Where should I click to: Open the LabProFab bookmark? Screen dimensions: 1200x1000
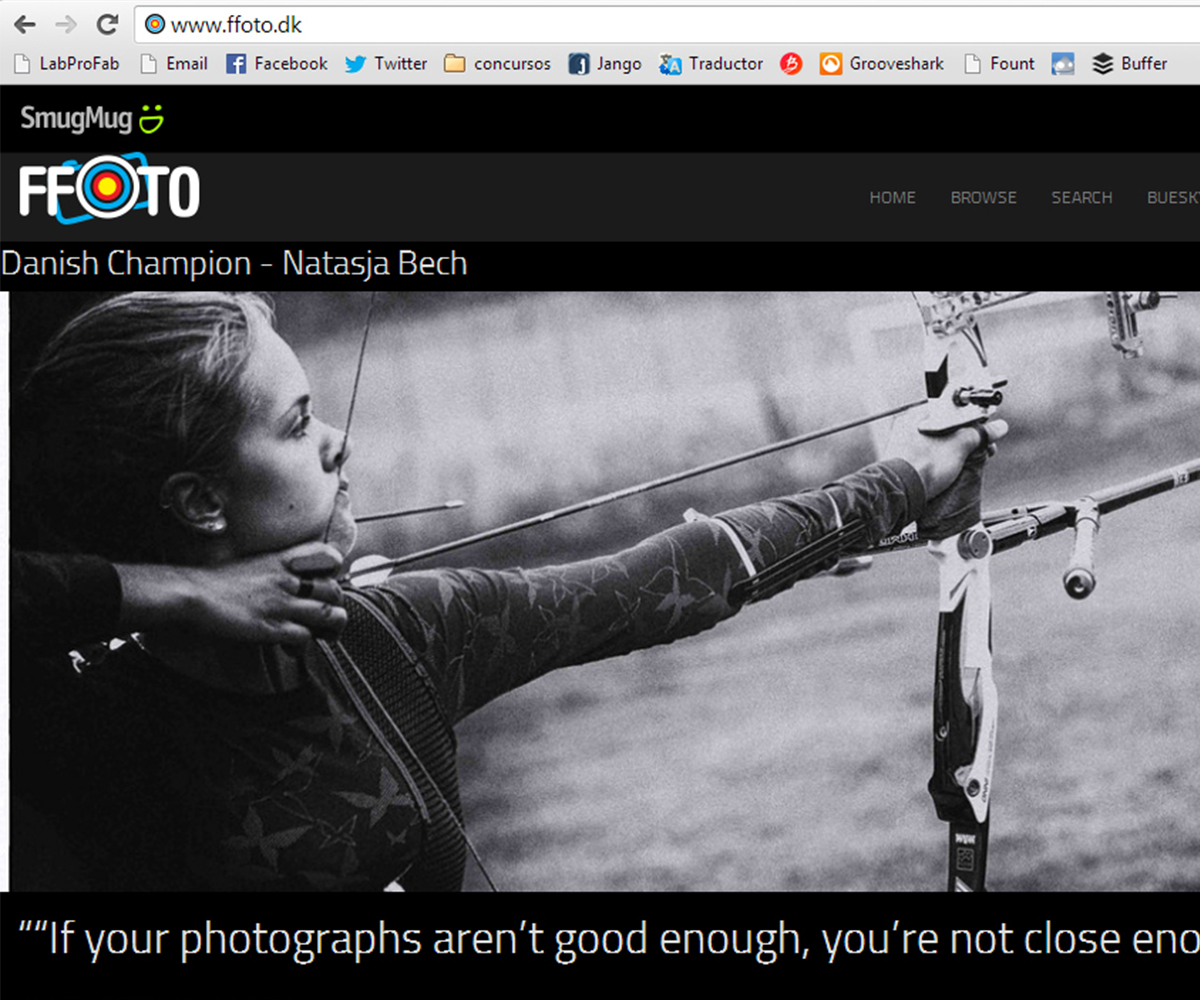67,64
